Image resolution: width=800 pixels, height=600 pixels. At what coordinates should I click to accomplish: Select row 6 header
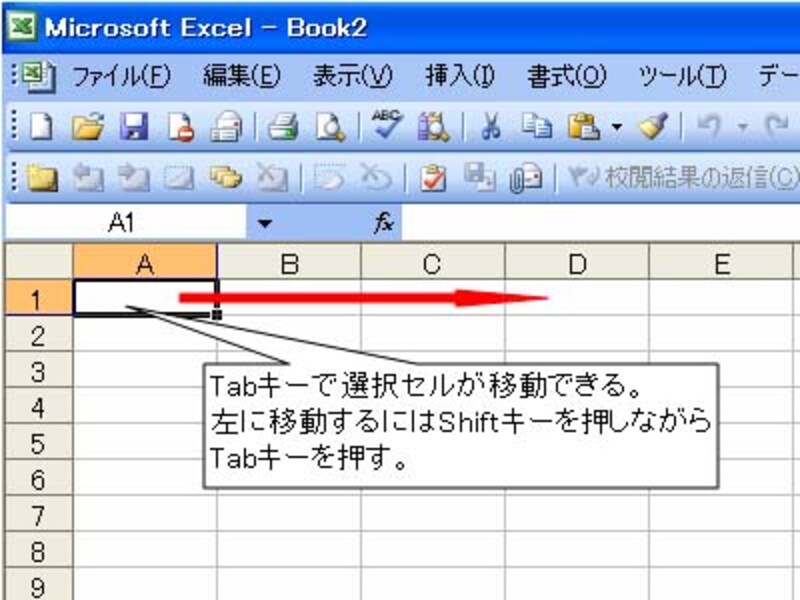(x=39, y=478)
